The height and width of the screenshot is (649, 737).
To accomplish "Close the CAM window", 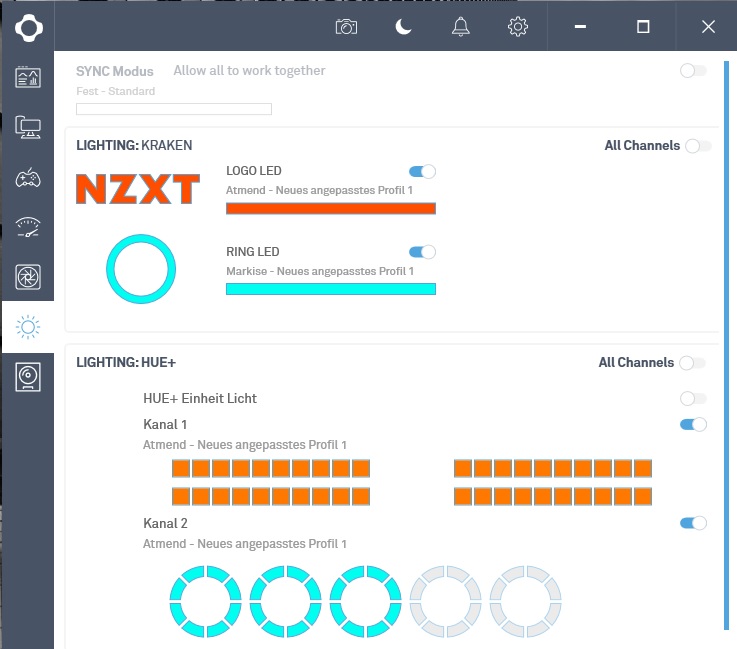I will click(708, 27).
